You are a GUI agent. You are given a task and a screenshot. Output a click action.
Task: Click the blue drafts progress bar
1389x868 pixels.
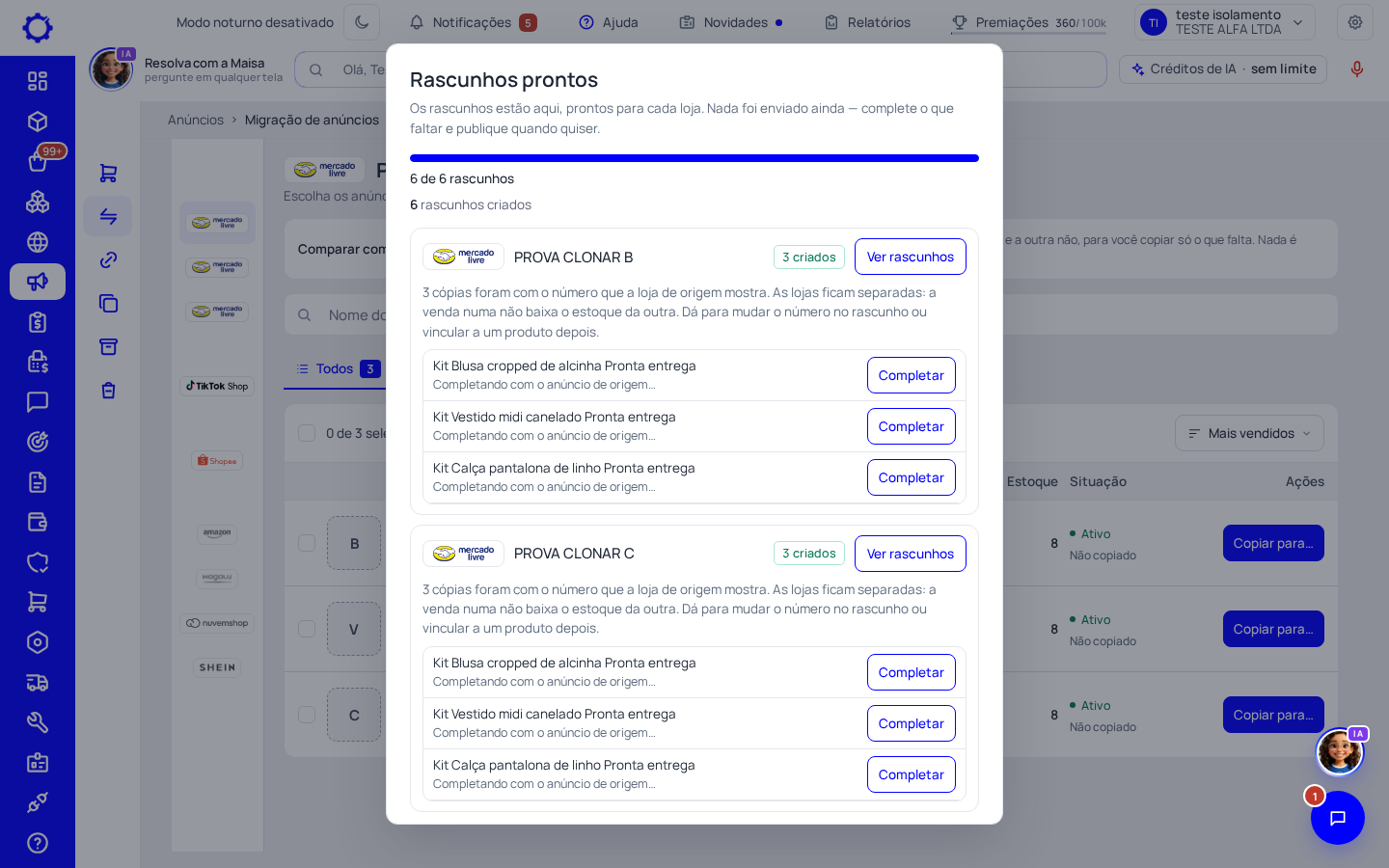coord(694,158)
